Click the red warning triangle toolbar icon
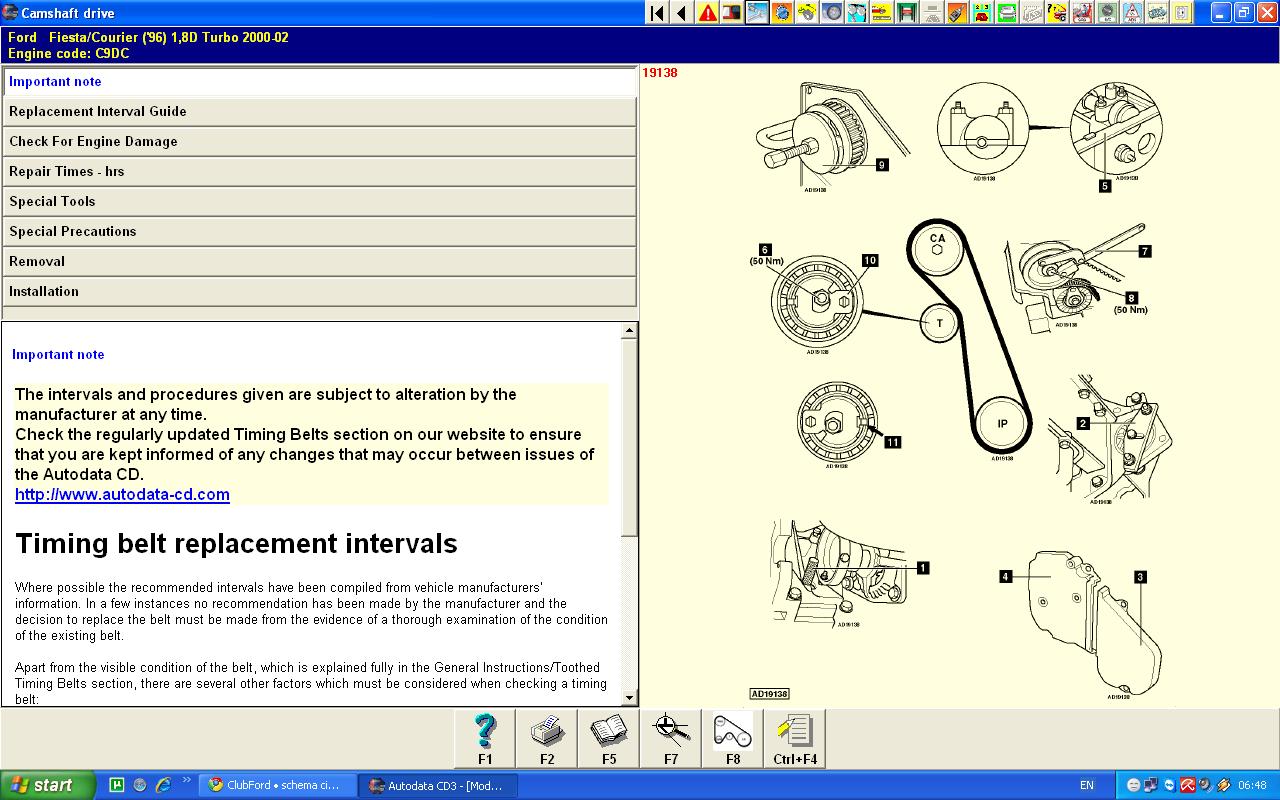Viewport: 1280px width, 800px height. [708, 13]
